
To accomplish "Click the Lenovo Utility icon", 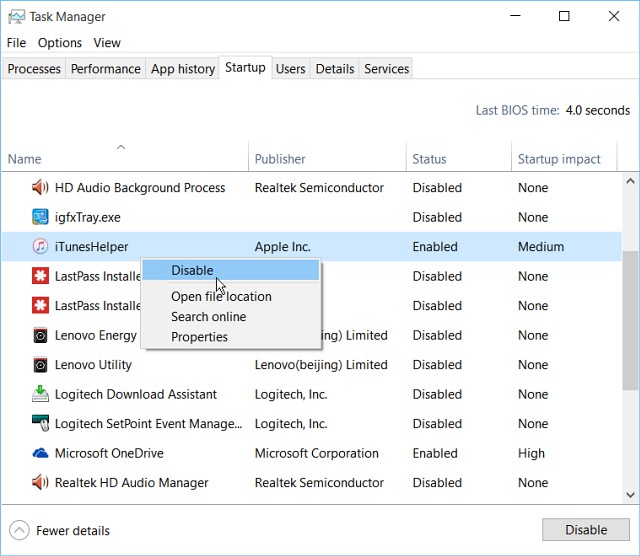I will pyautogui.click(x=40, y=365).
